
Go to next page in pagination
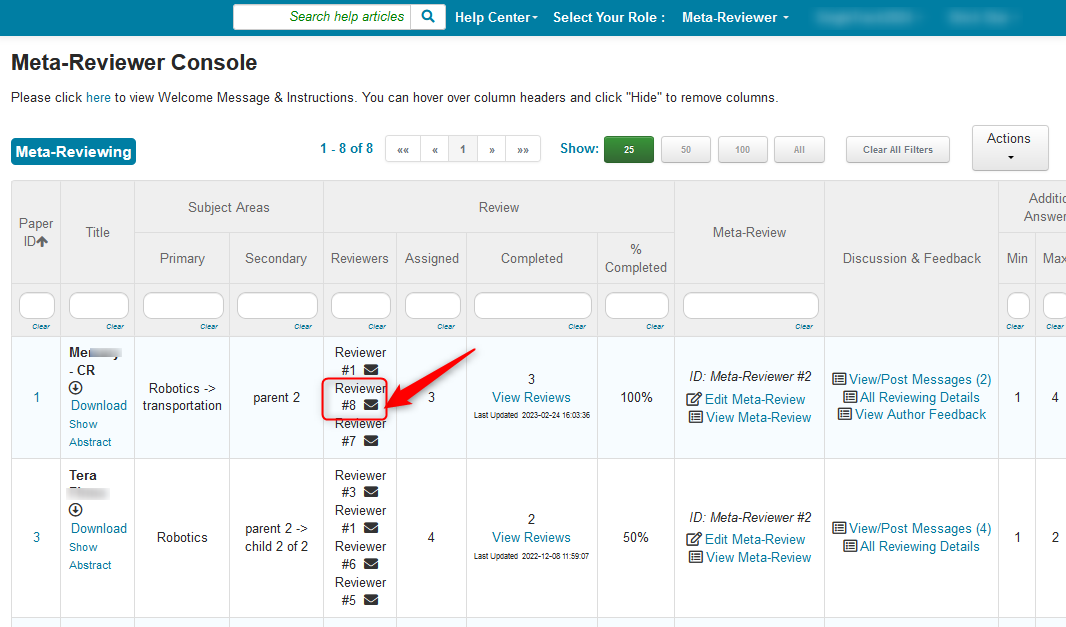point(491,150)
